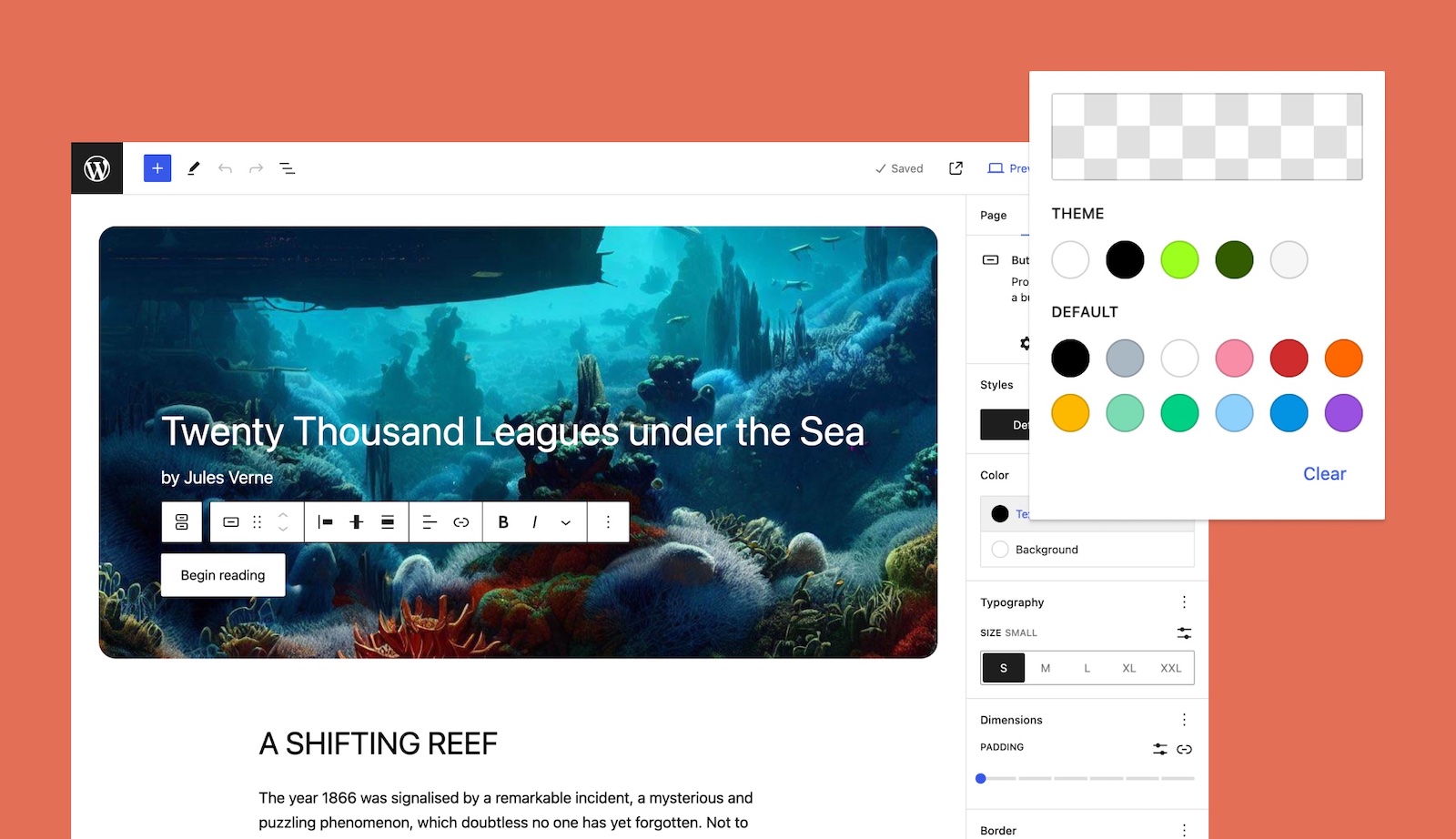This screenshot has height=839, width=1456.
Task: Insert a link with the link icon
Action: pyautogui.click(x=461, y=522)
